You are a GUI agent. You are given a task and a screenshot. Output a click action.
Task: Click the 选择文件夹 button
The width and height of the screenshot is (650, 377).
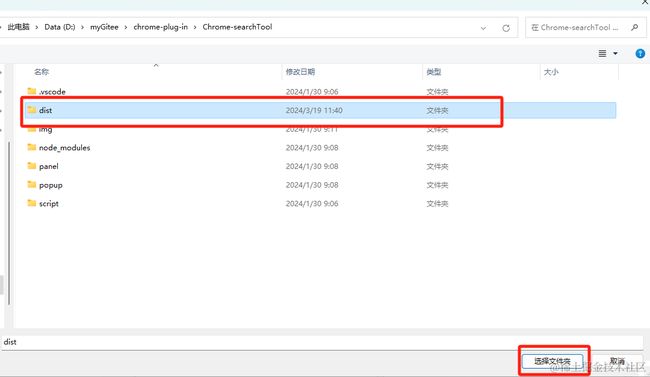552,361
